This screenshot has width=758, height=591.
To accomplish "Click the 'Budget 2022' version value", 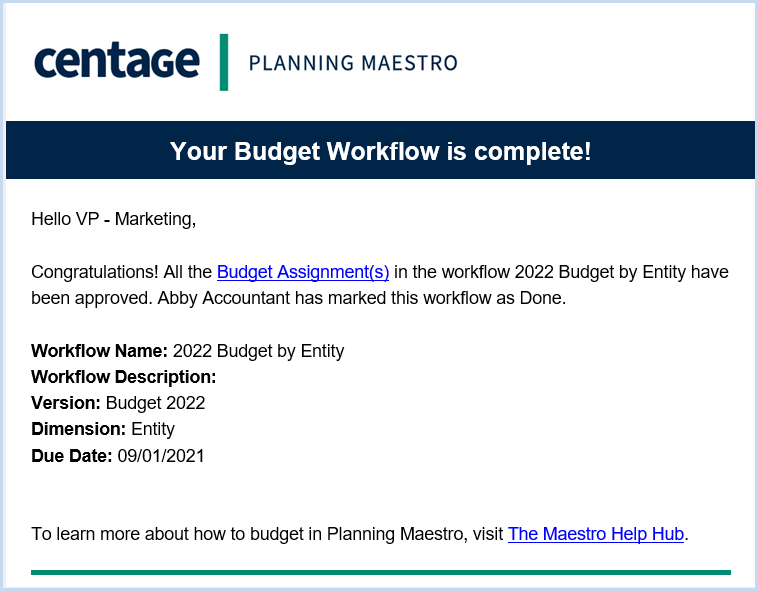I will (x=156, y=404).
